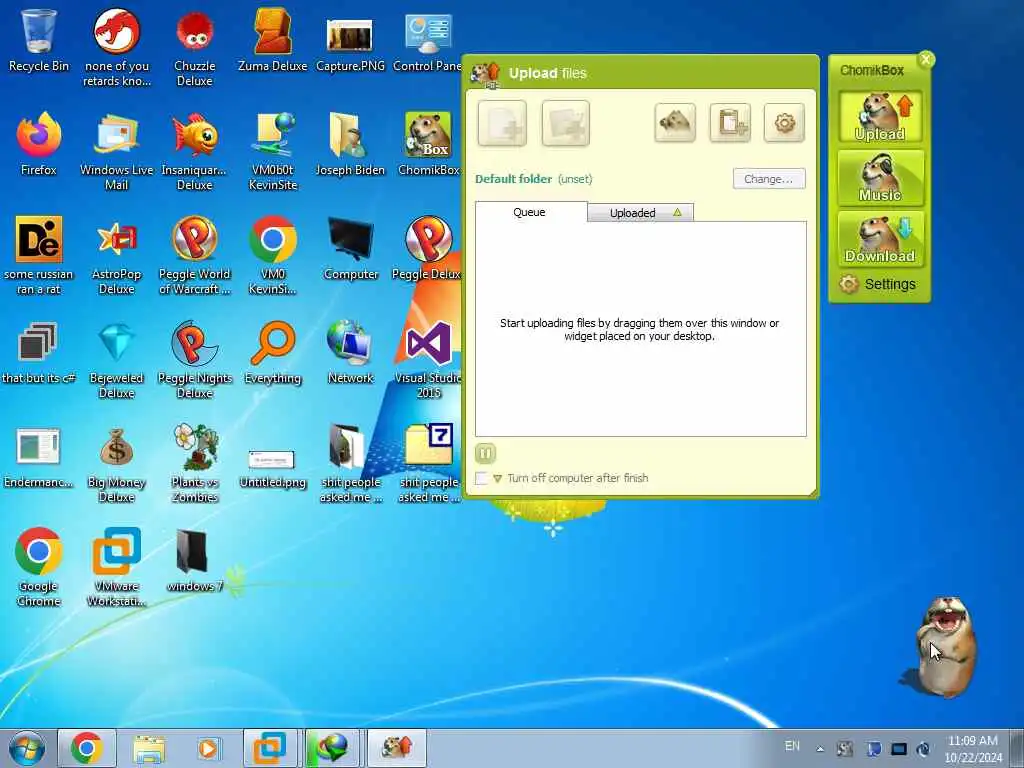Pause the upload queue
The width and height of the screenshot is (1024, 768).
pos(485,453)
